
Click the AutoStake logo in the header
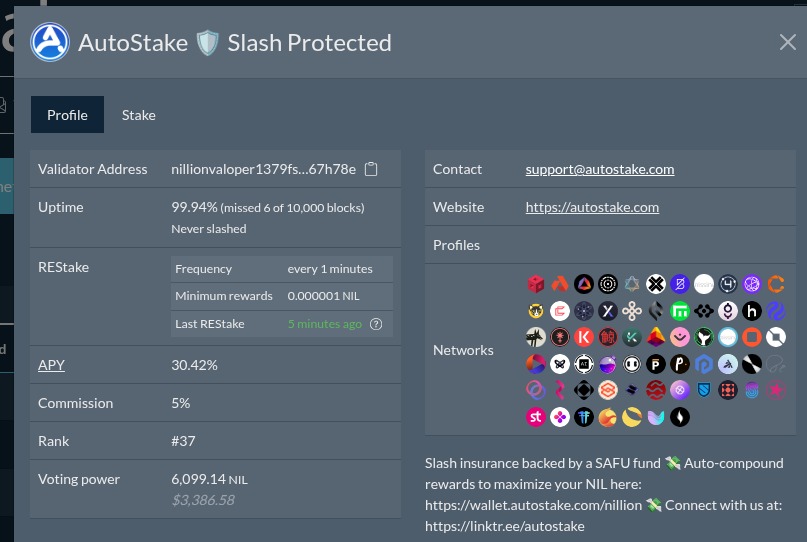tap(50, 42)
